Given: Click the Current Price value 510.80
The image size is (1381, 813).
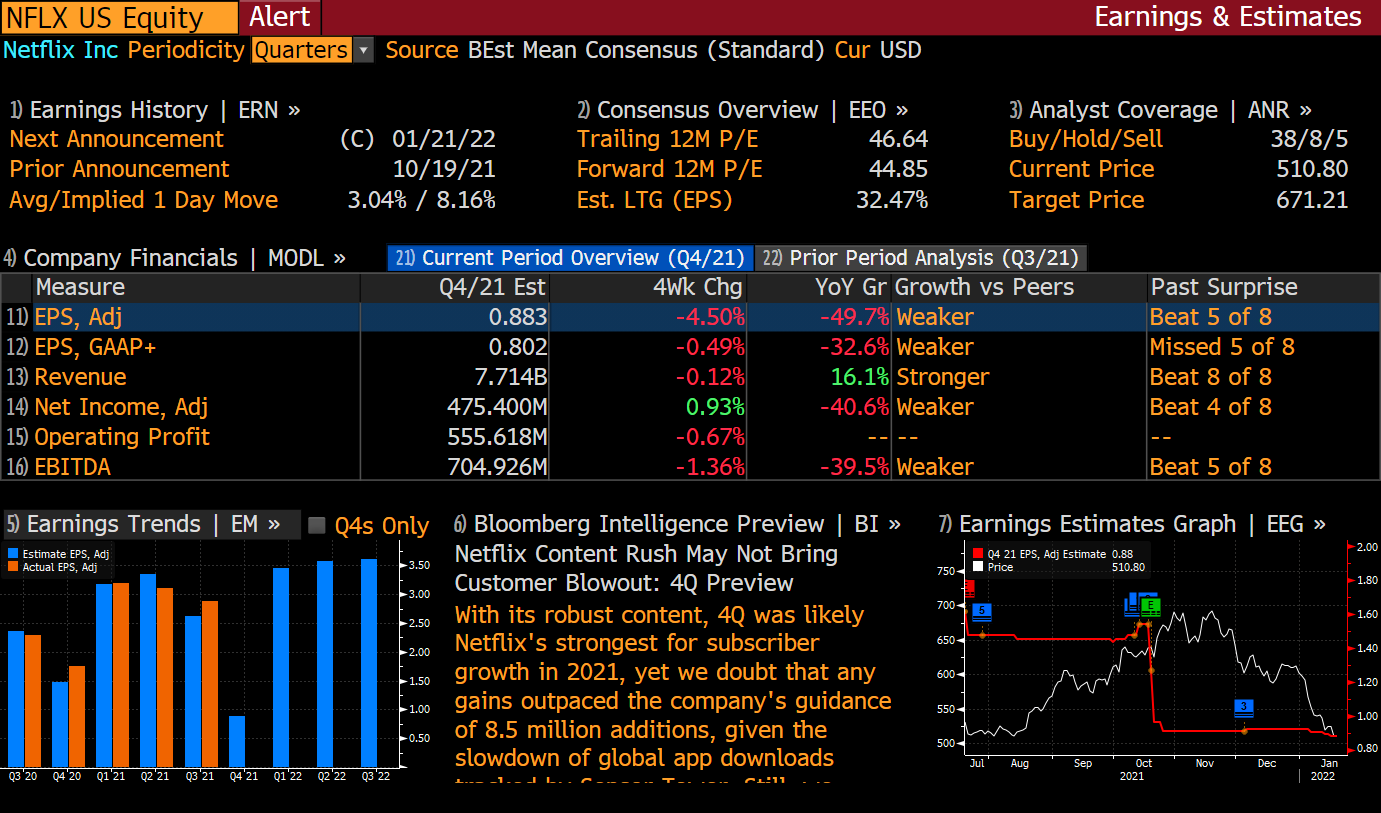Looking at the screenshot, I should 1312,170.
